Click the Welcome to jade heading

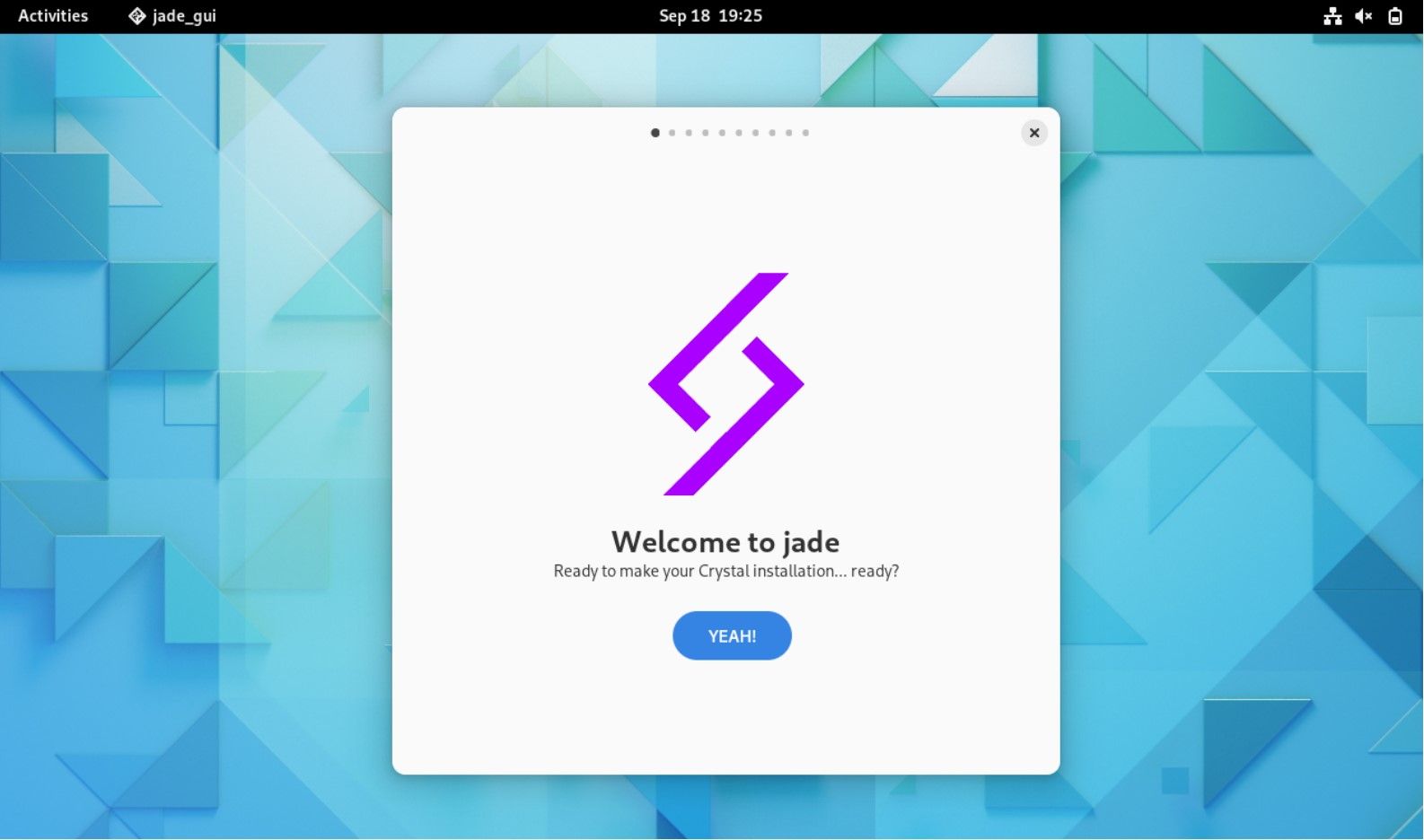click(725, 542)
